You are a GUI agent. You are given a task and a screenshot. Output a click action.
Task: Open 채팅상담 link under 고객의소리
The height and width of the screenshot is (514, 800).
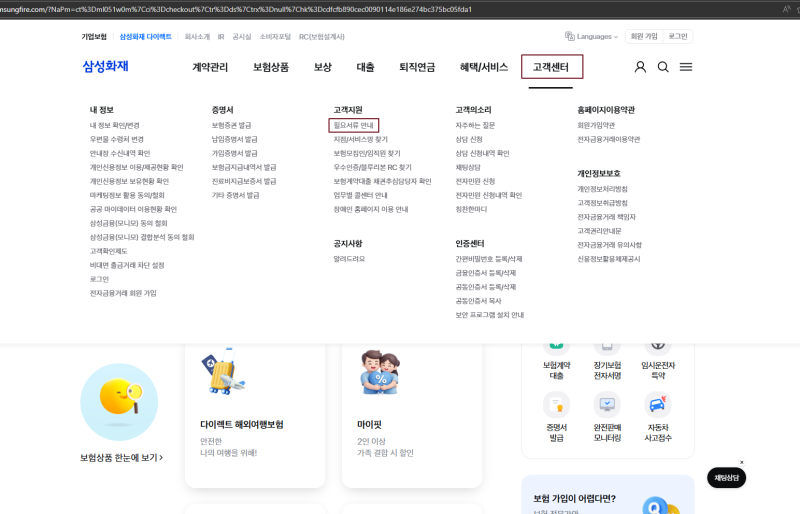(468, 167)
